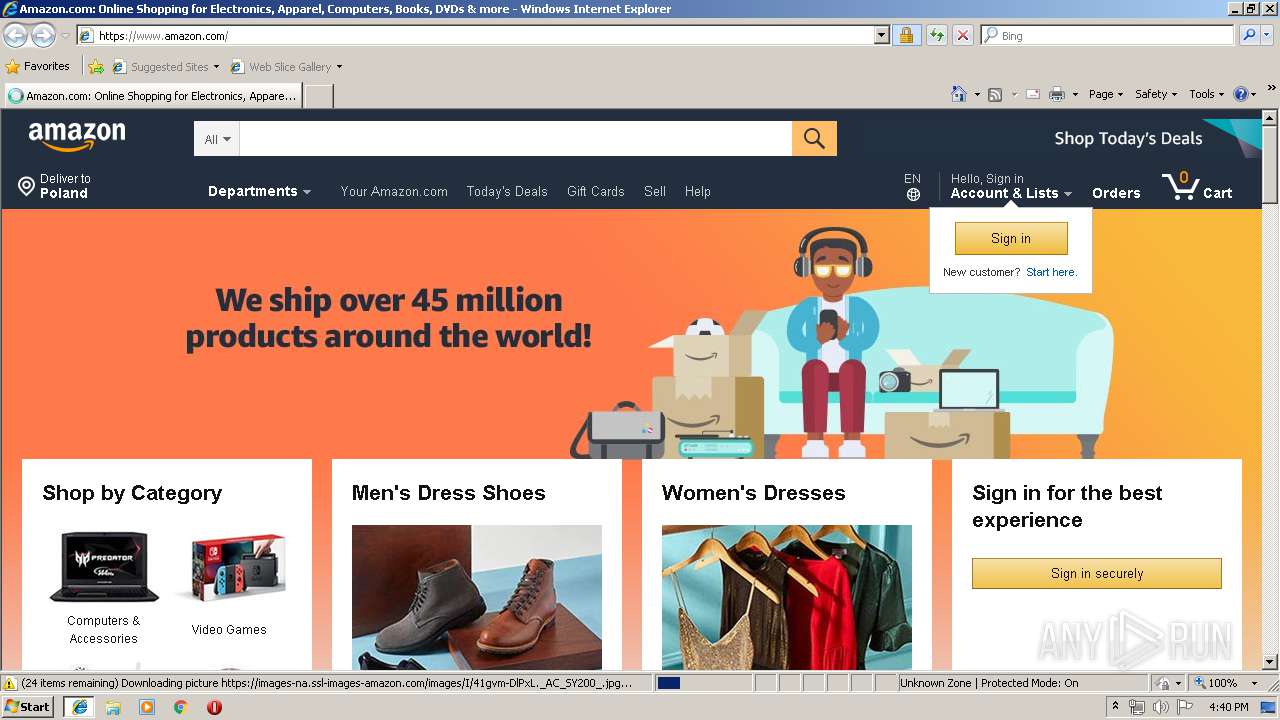The width and height of the screenshot is (1280, 720).
Task: Click the Windows Start button
Action: tap(28, 707)
